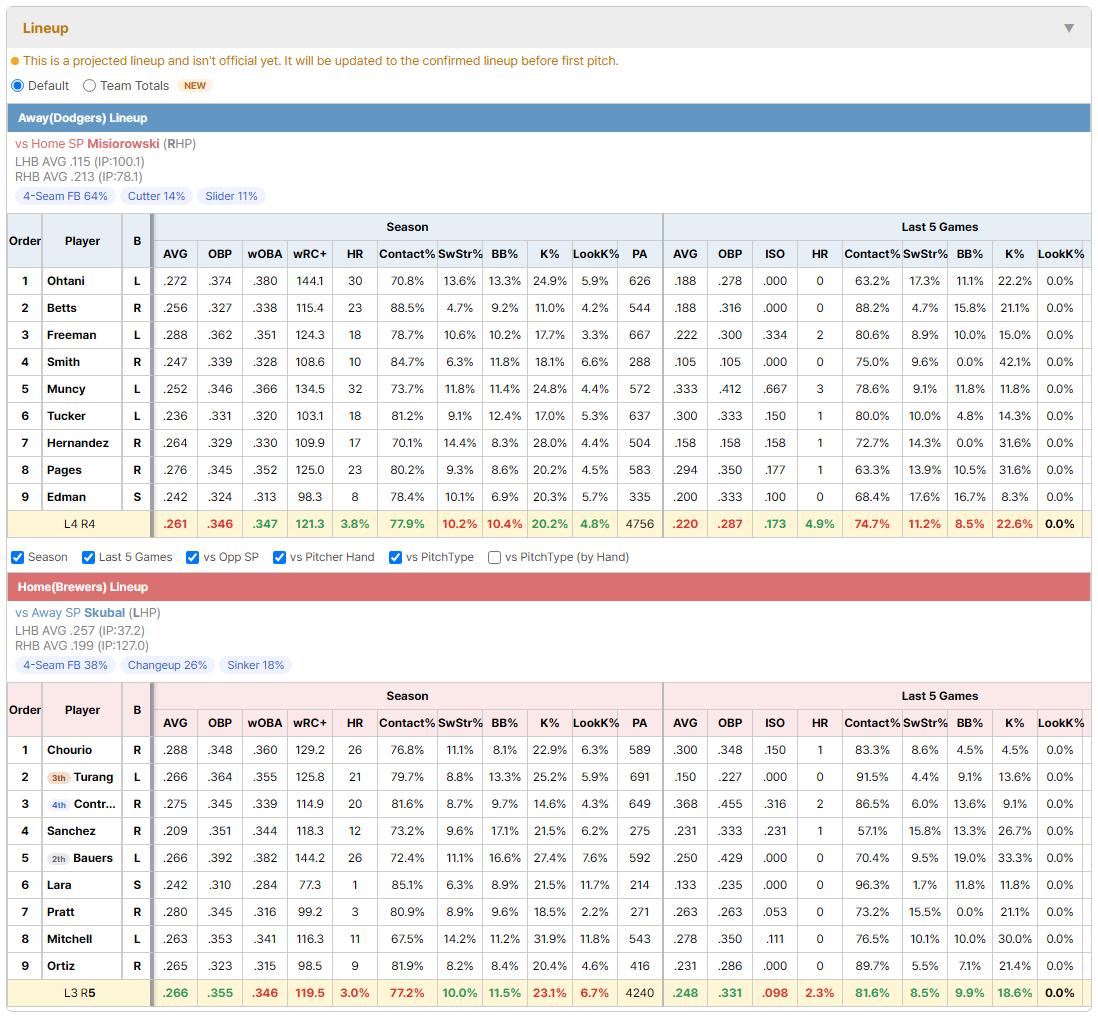Uncheck the Season checkbox
Screen dimensions: 1098x1018
pos(18,557)
